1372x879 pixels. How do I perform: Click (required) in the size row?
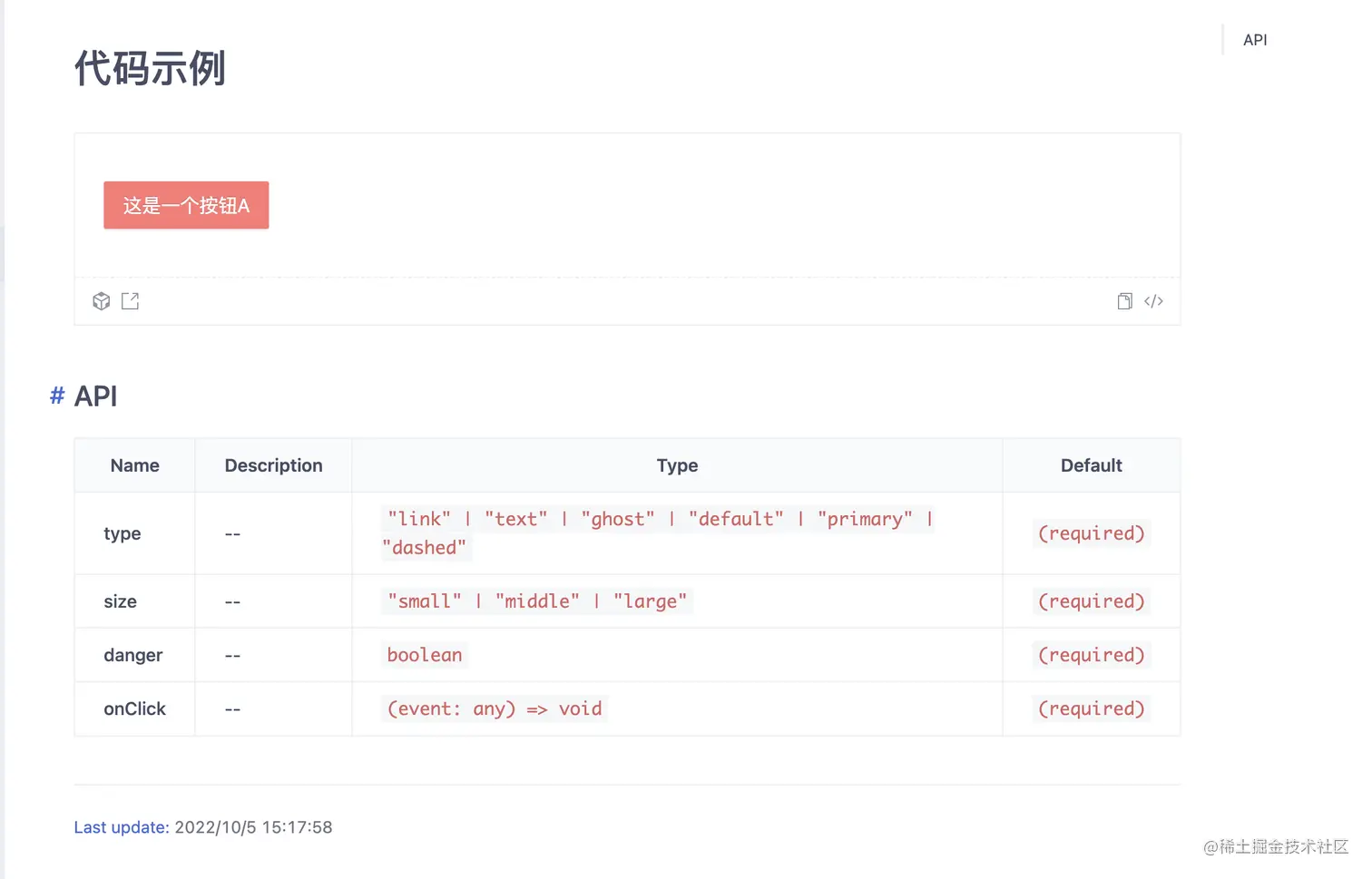pyautogui.click(x=1092, y=601)
